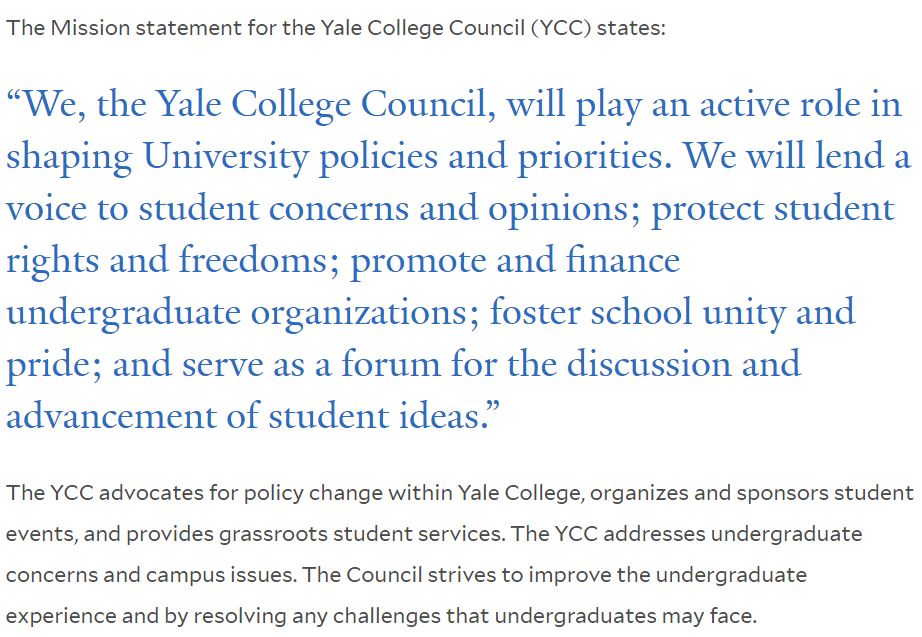This screenshot has height=637, width=922.
Task: Click the word "forum" in the blue quote
Action: [x=391, y=363]
